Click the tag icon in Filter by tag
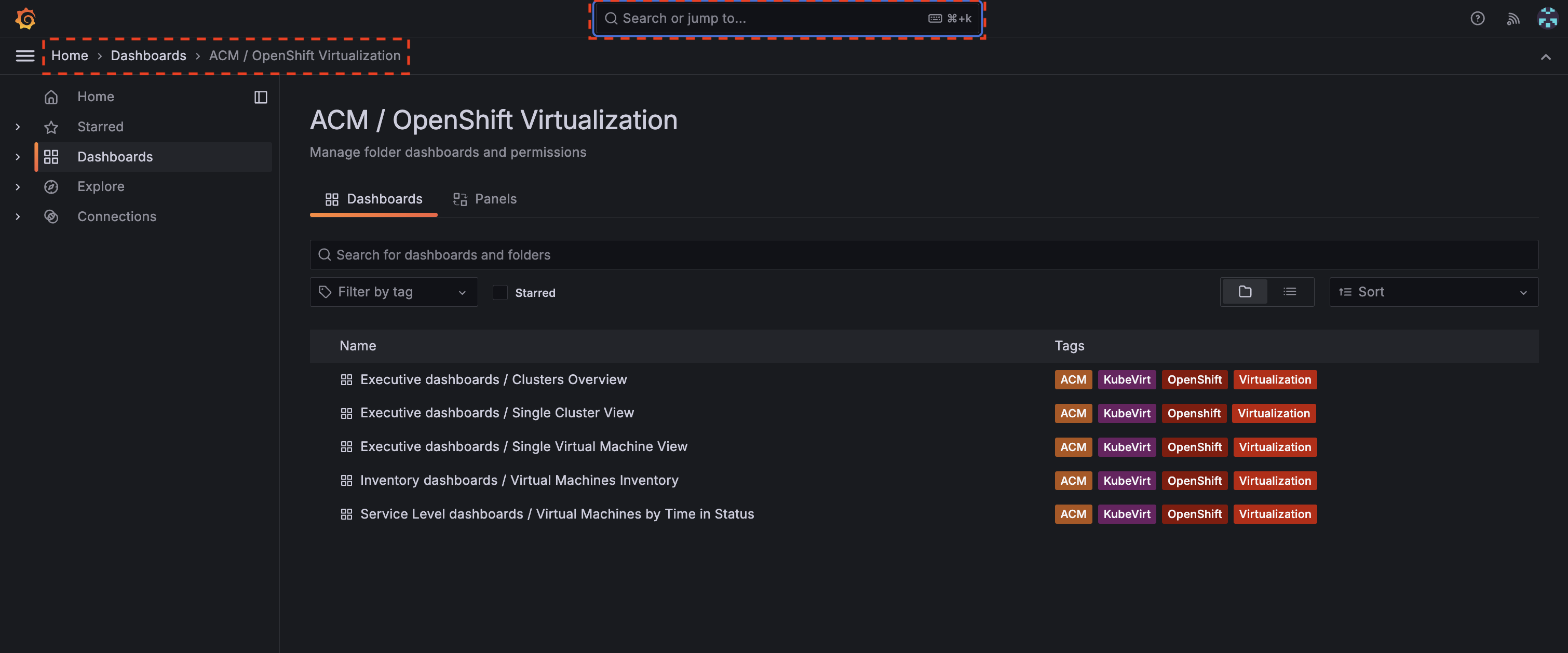 [x=325, y=292]
